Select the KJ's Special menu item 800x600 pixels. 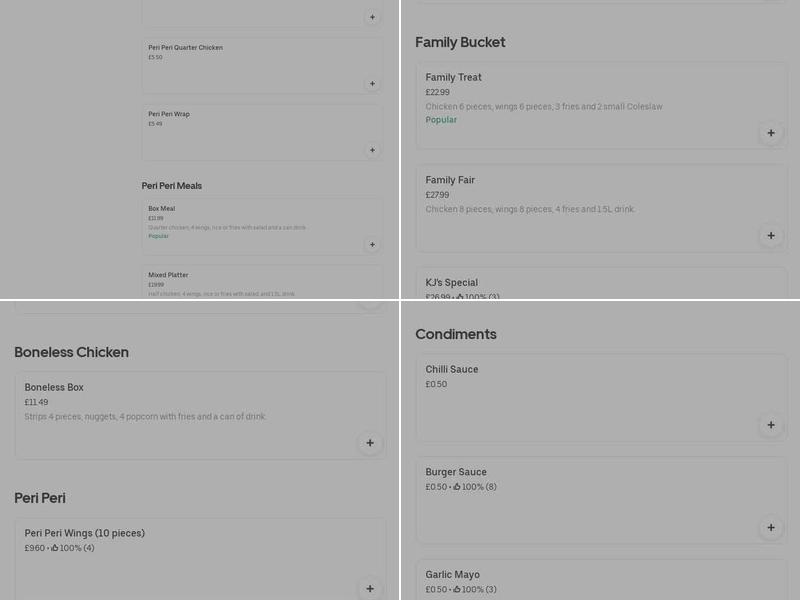[451, 283]
